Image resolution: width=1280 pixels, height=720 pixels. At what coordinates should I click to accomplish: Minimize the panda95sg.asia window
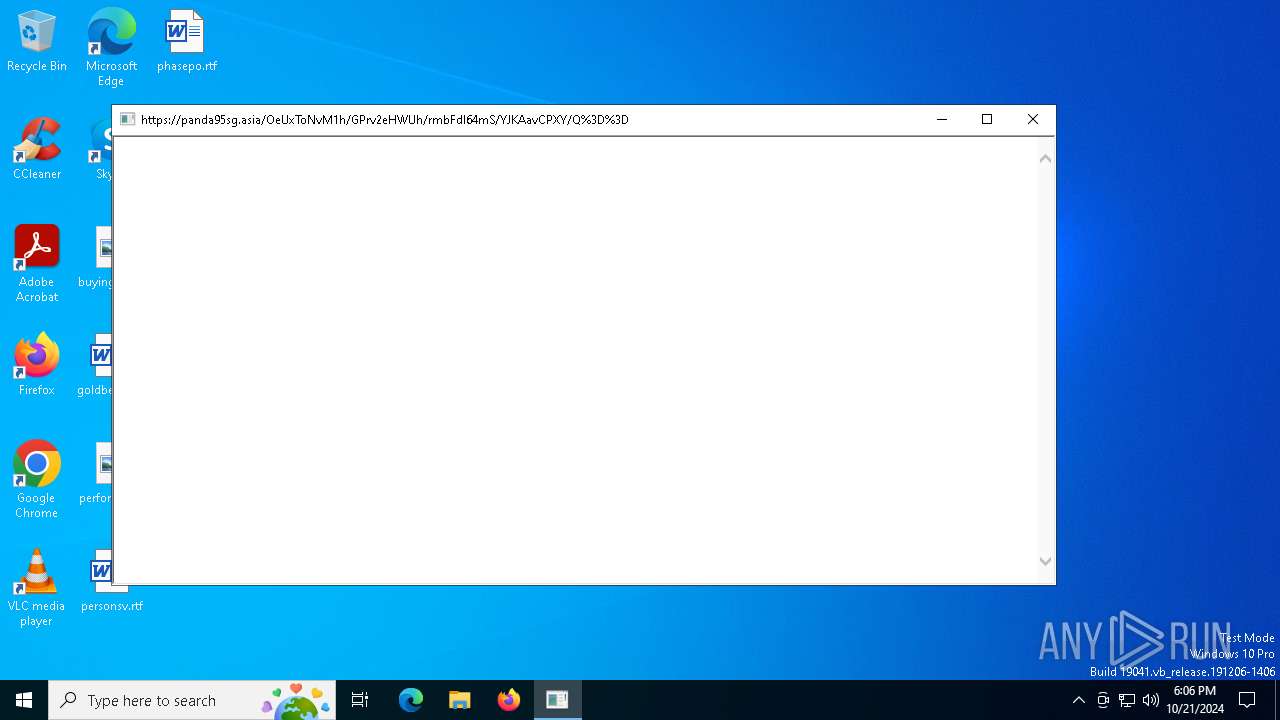[941, 119]
